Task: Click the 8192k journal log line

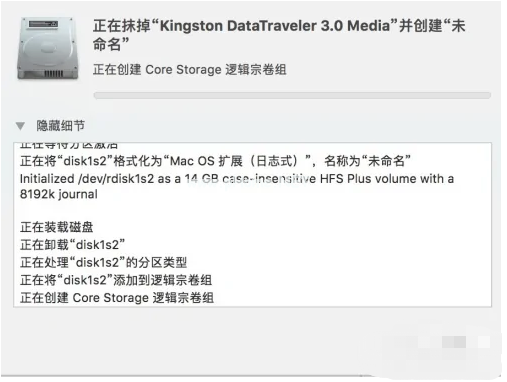Action: (x=59, y=194)
